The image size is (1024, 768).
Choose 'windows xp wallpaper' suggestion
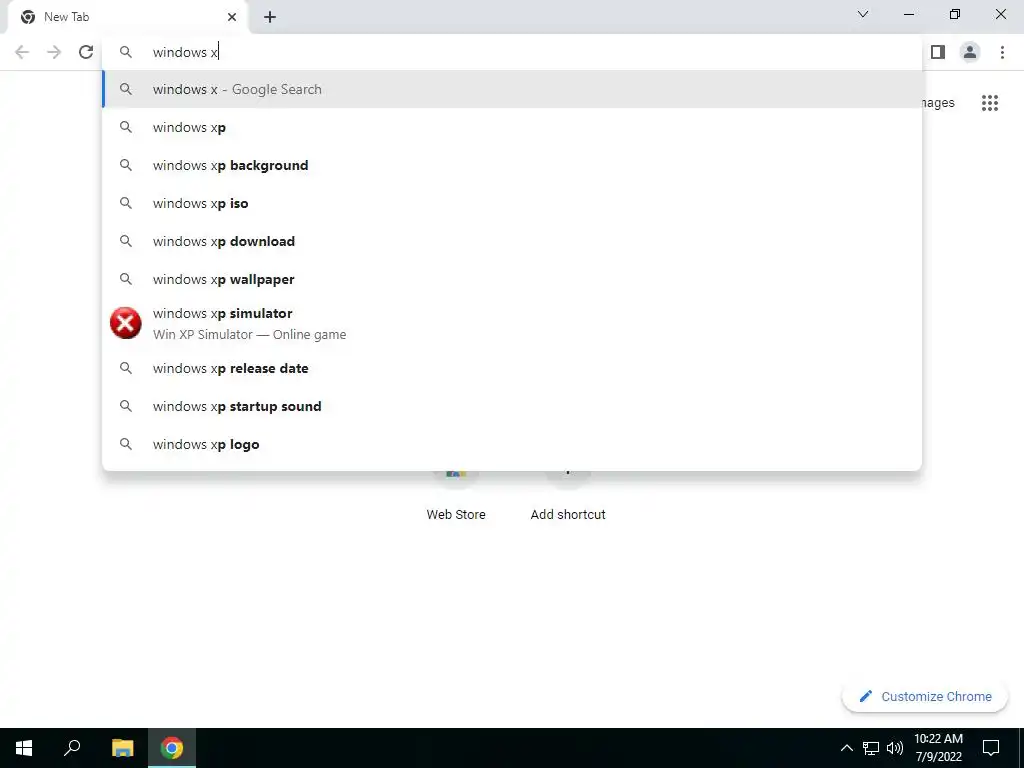tap(511, 279)
